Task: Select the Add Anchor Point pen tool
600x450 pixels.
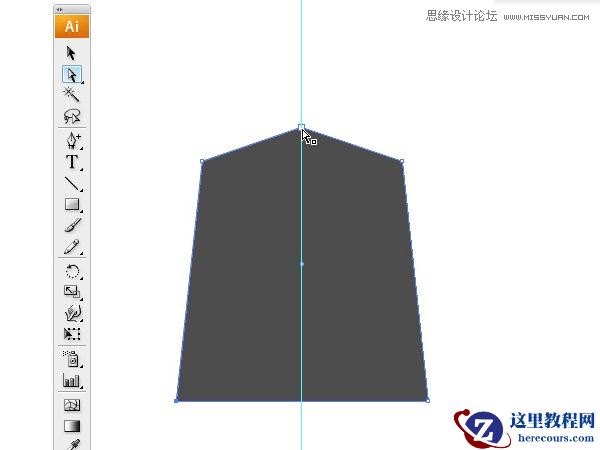Action: click(73, 140)
